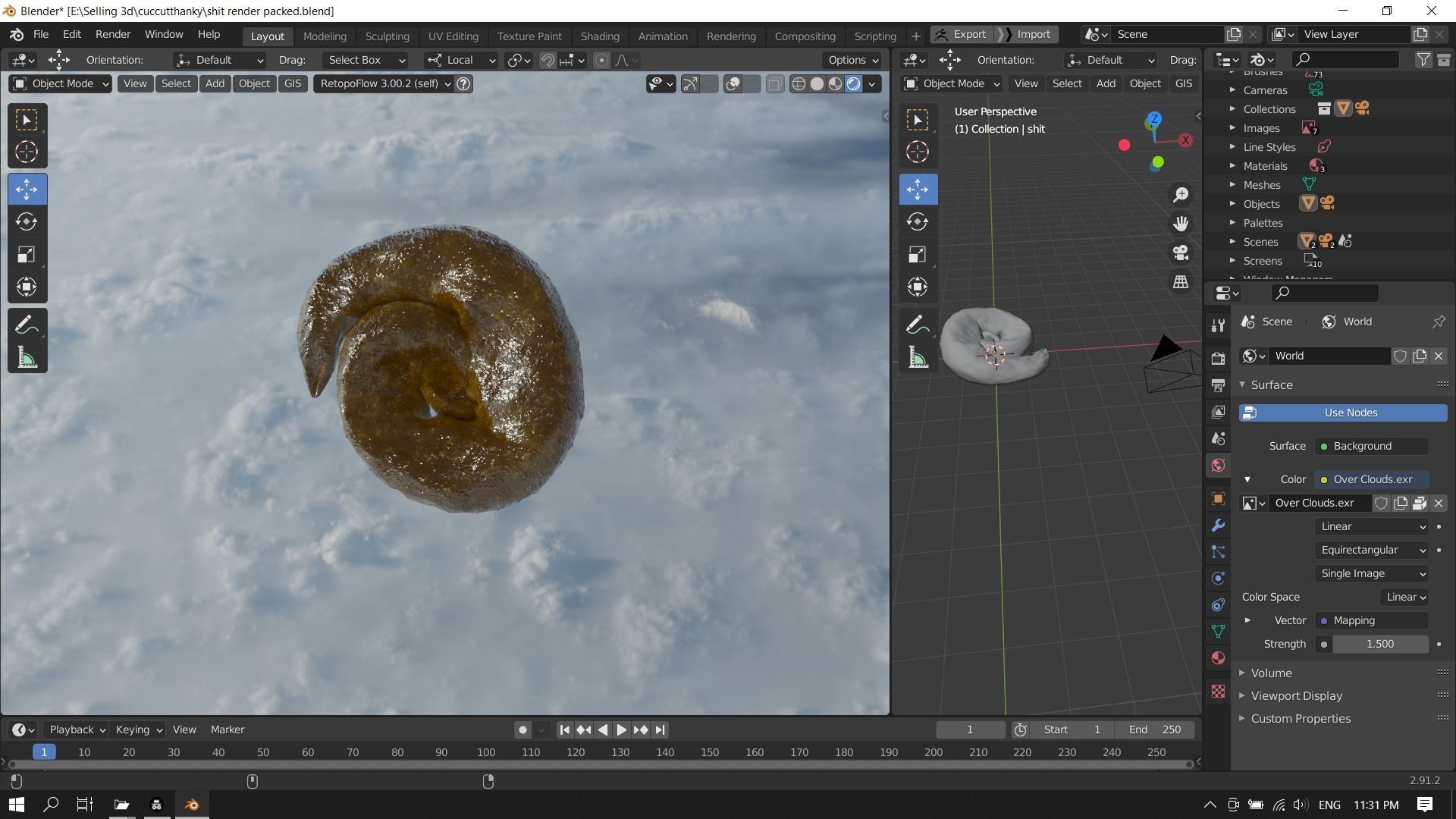
Task: Open the Equirectangular projection dropdown
Action: point(1372,550)
